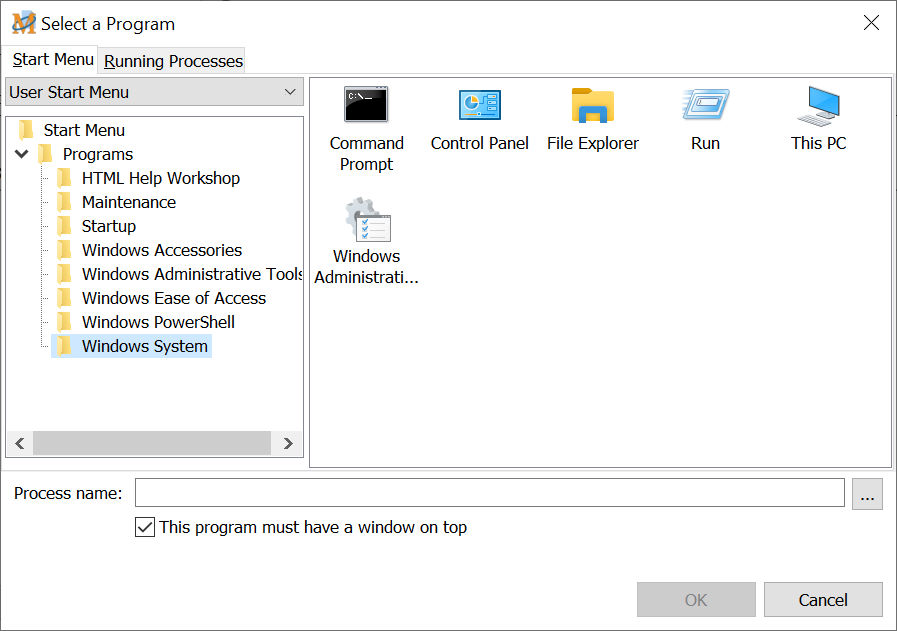Image resolution: width=897 pixels, height=631 pixels.
Task: Open the Windows PowerShell folder
Action: point(158,322)
